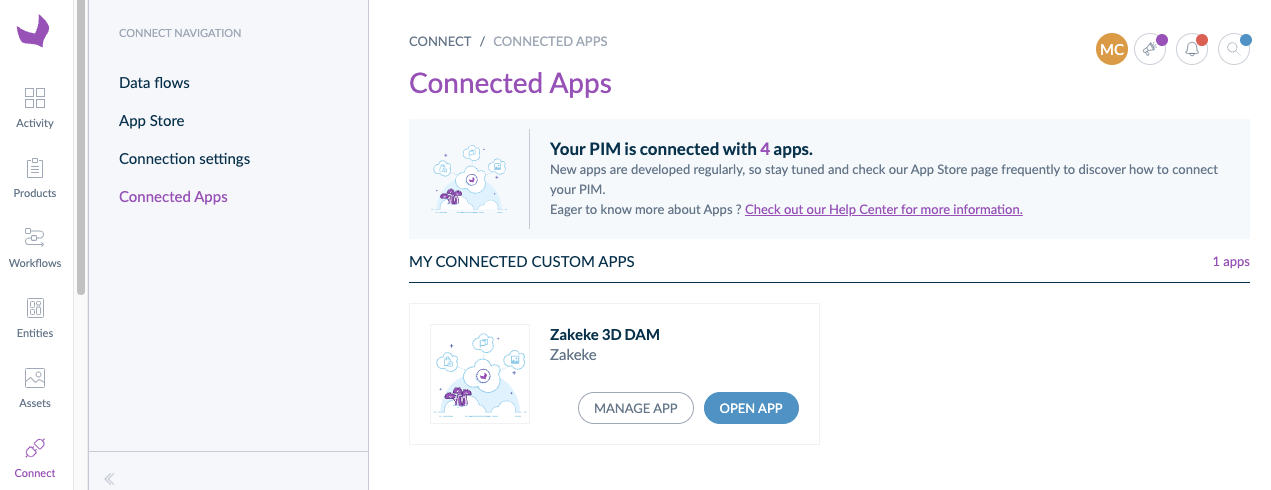
Task: Go to Connection settings
Action: pos(185,159)
